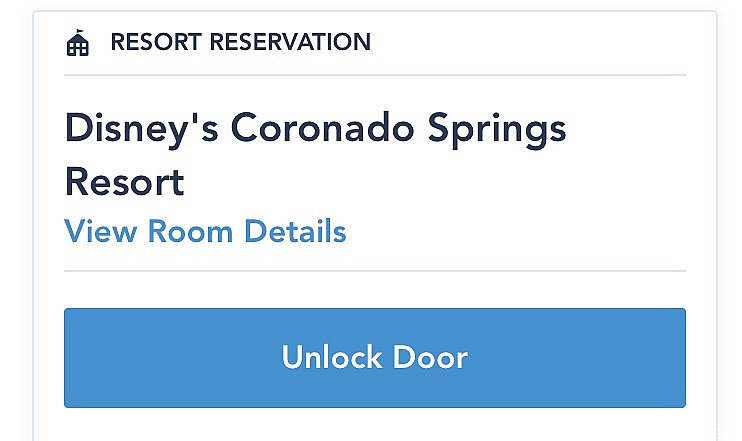This screenshot has height=441, width=742.
Task: Click the word Disney's in the heading
Action: point(142,129)
